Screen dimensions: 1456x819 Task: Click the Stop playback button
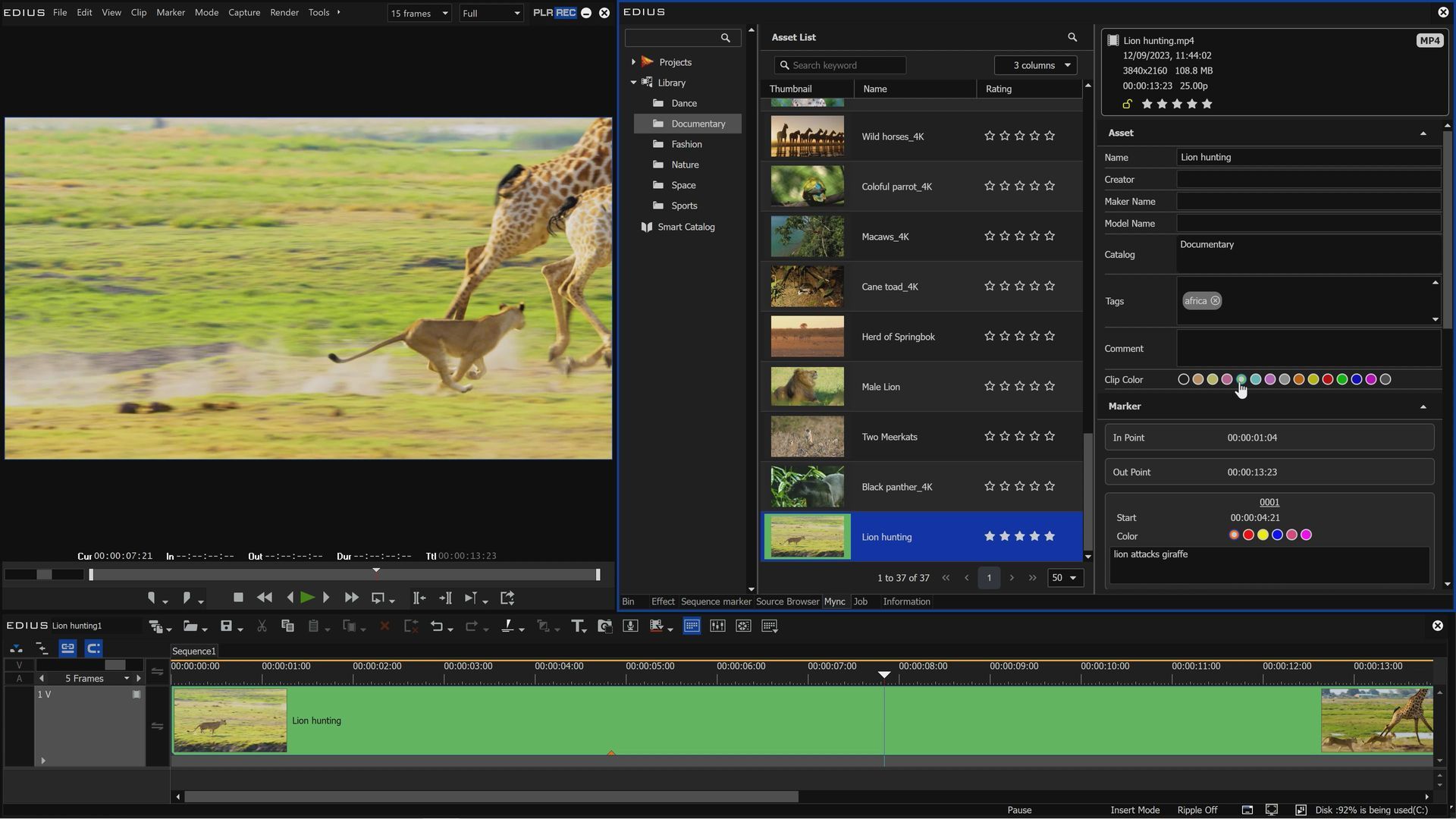[x=238, y=598]
